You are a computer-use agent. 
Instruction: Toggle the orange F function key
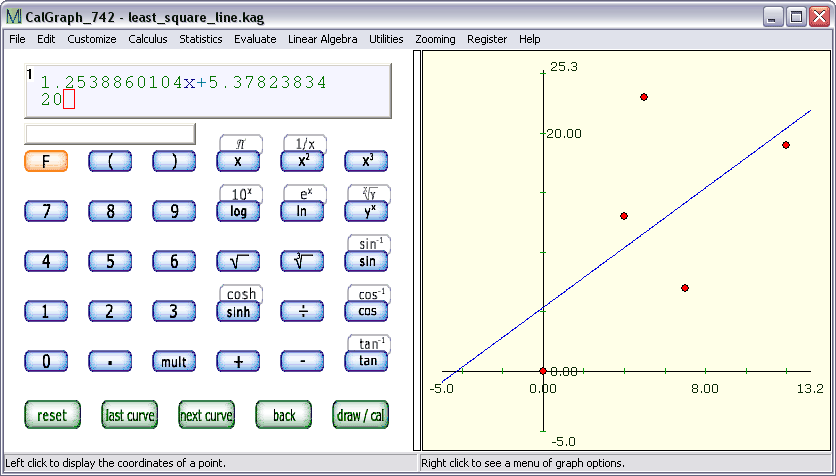[x=46, y=161]
